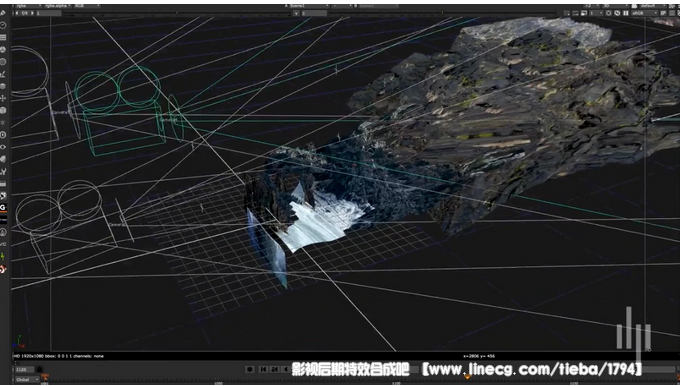Viewport: 687px width, 386px height.
Task: Toggle the pause viewer updates button
Action: pyautogui.click(x=626, y=13)
